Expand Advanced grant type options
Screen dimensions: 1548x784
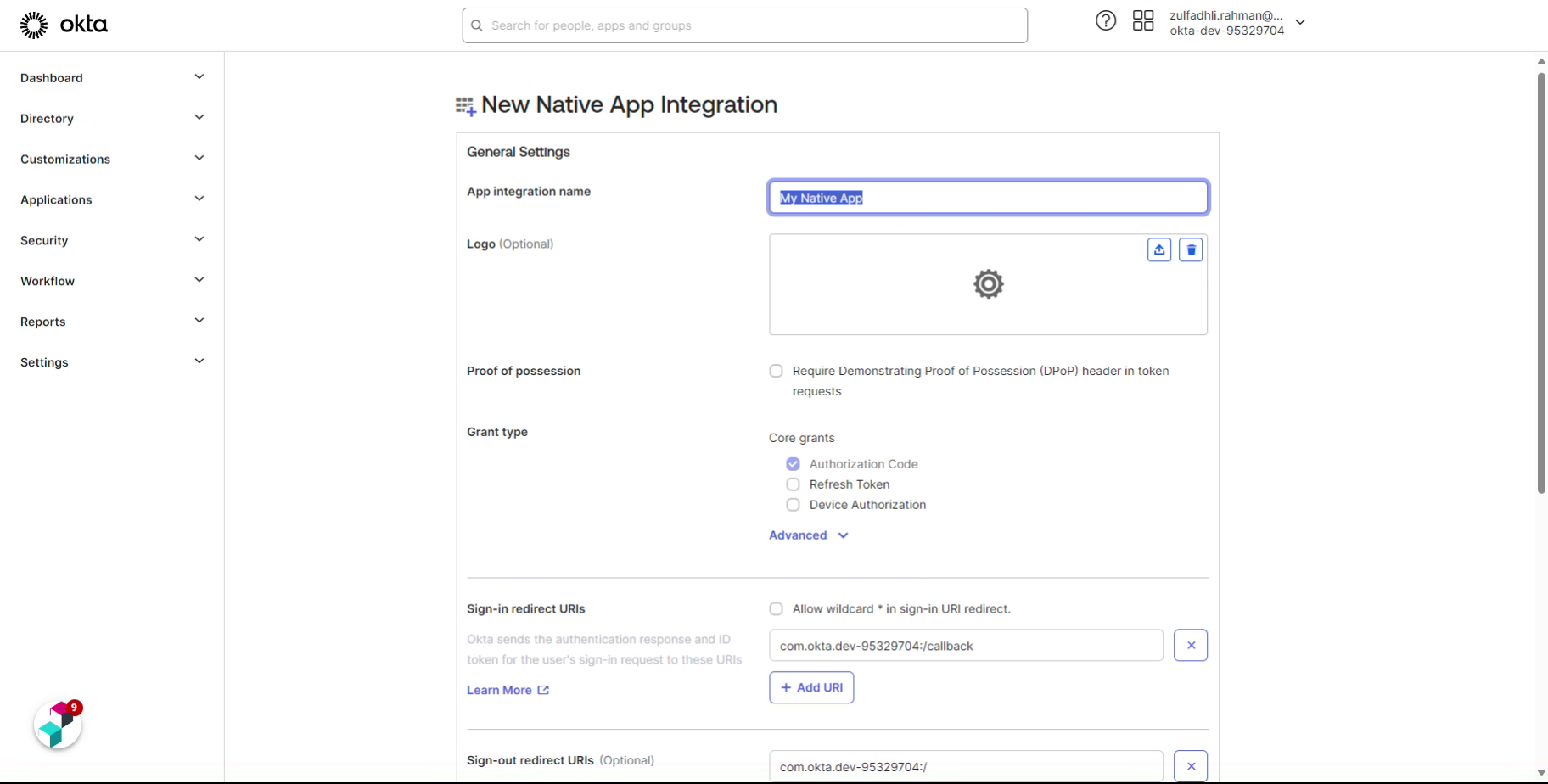(x=808, y=535)
